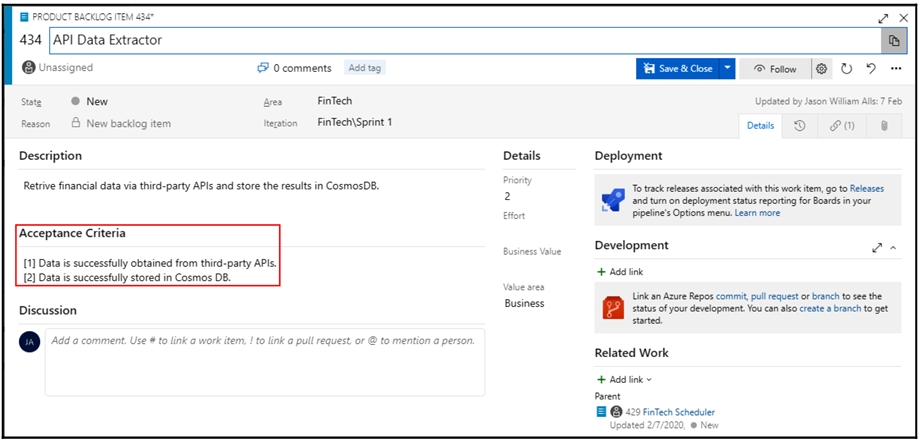The height and width of the screenshot is (441, 919).
Task: Open the Save & Close dropdown arrow
Action: [728, 69]
